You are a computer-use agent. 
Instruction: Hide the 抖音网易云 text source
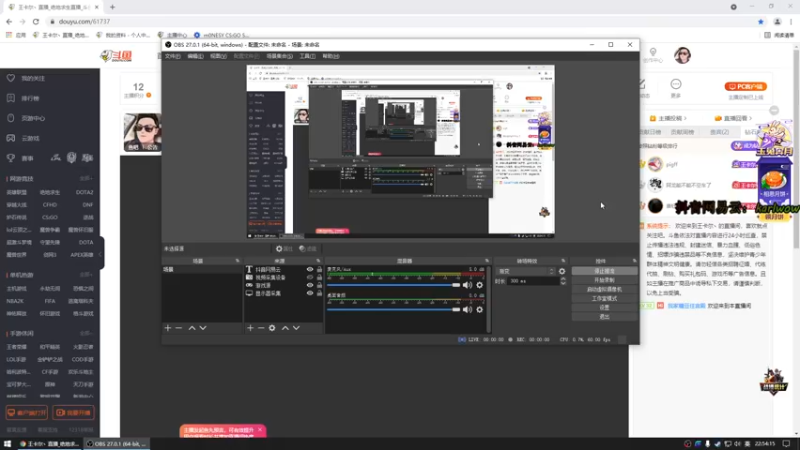pyautogui.click(x=310, y=269)
